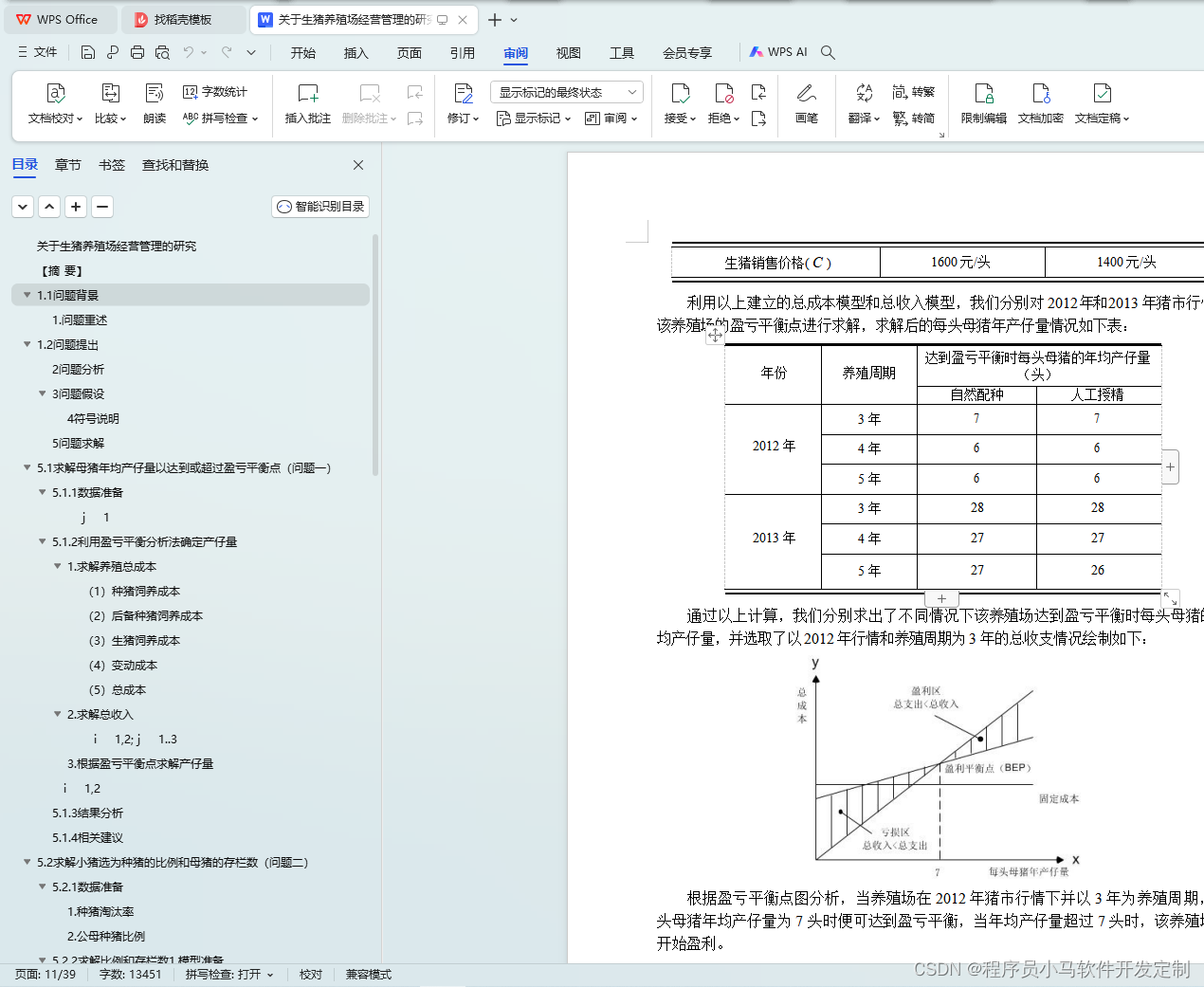Click the minus demote heading button

pos(102,206)
